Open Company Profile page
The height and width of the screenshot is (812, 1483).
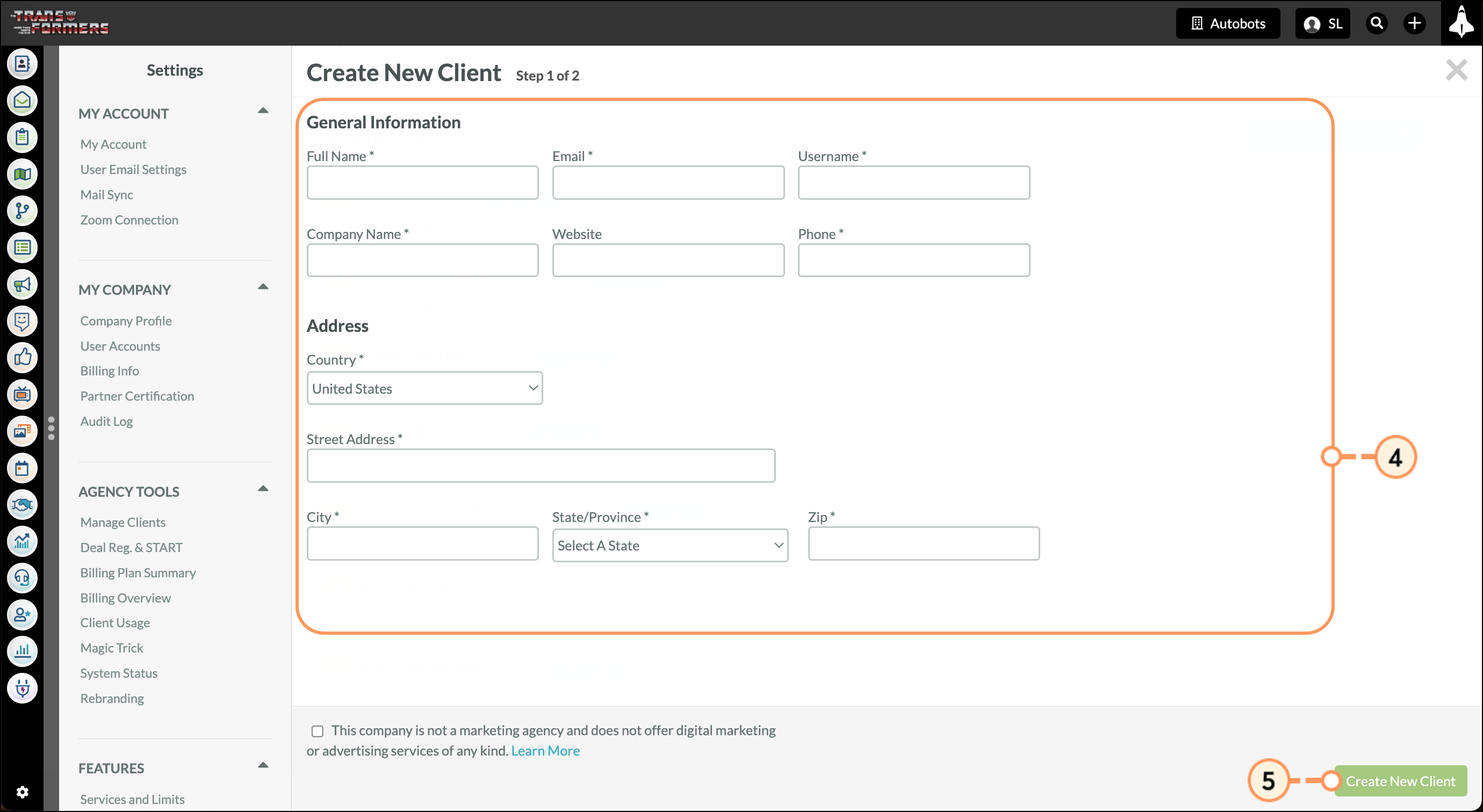pyautogui.click(x=126, y=321)
